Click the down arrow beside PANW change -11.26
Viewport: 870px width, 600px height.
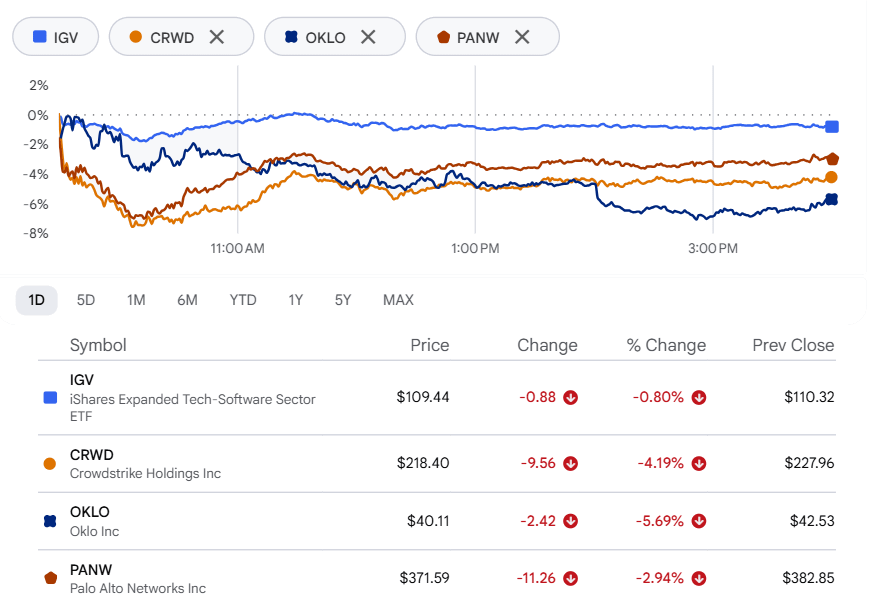570,578
